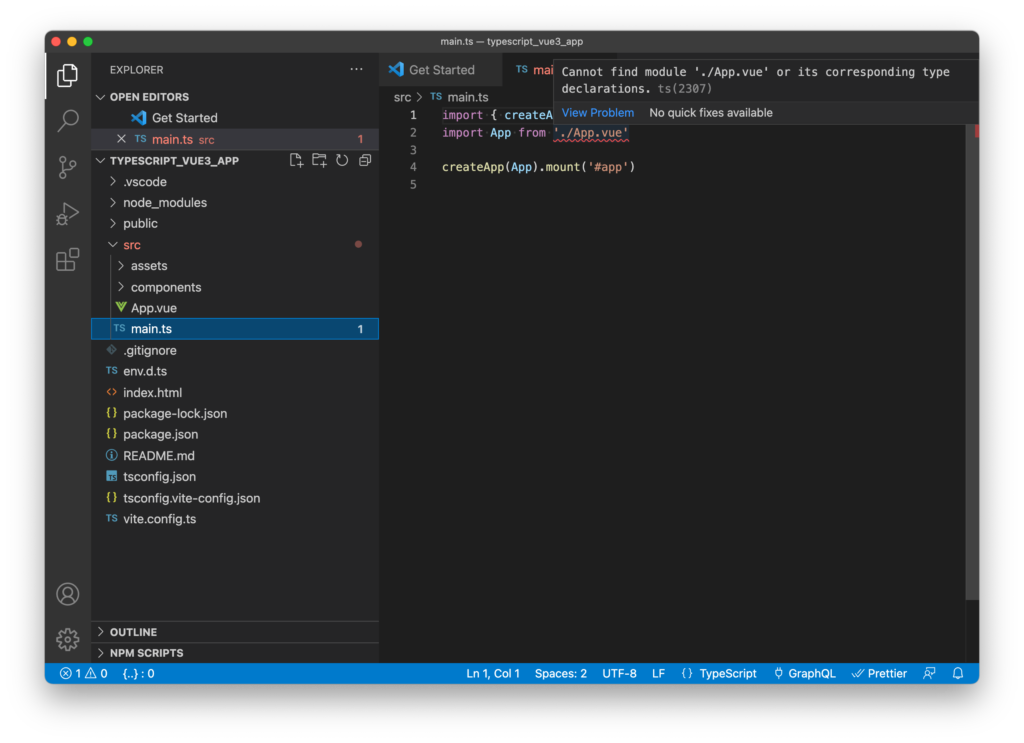This screenshot has height=743, width=1024.
Task: Collapse all folders in explorer
Action: (x=365, y=160)
